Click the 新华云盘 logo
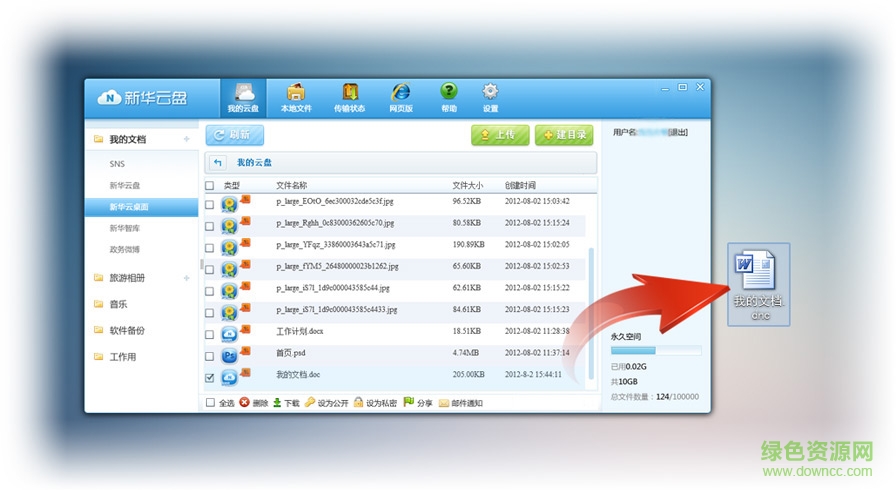Screen dimensions: 896x490 pos(142,98)
